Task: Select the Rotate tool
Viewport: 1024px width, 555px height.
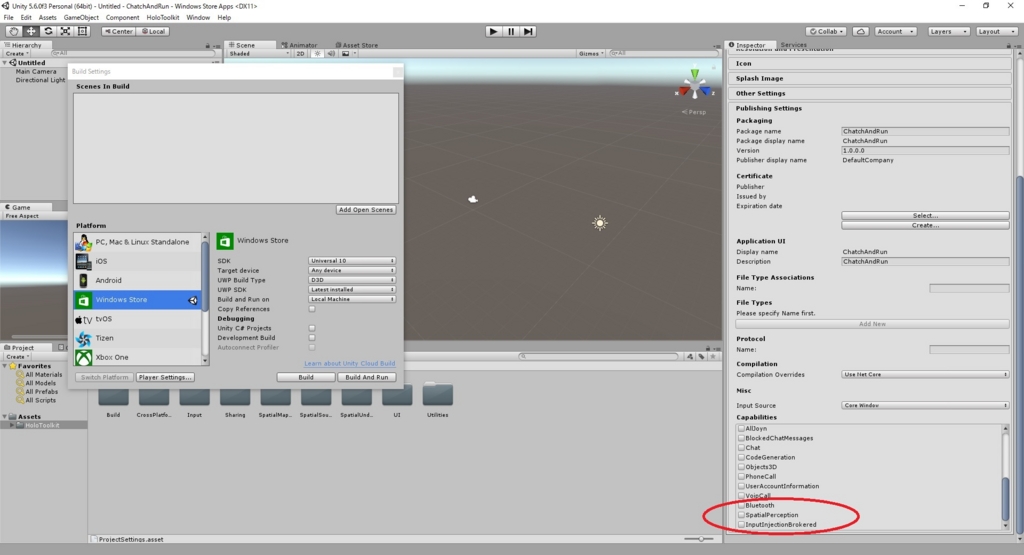Action: (48, 31)
